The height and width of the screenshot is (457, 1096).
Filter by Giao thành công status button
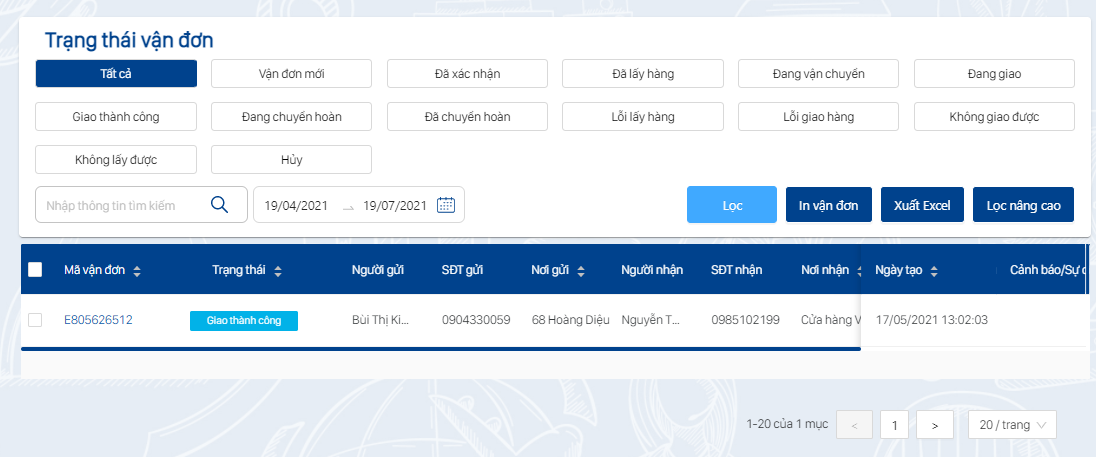tap(116, 117)
